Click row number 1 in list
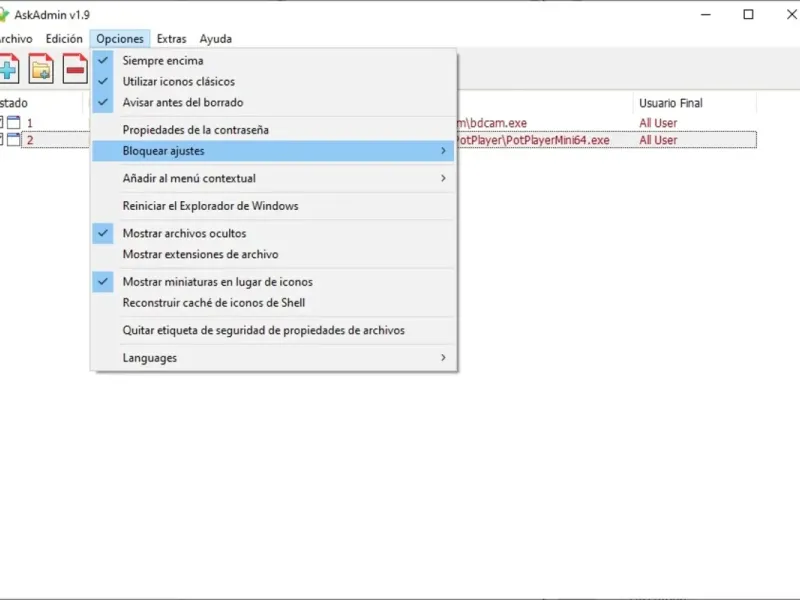 [30, 123]
